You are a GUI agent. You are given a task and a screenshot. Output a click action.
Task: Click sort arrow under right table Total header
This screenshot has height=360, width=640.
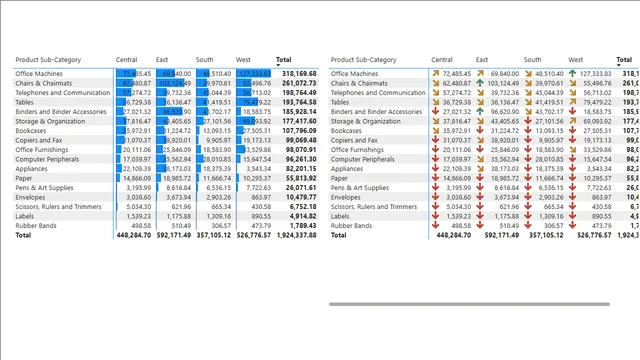pos(619,65)
